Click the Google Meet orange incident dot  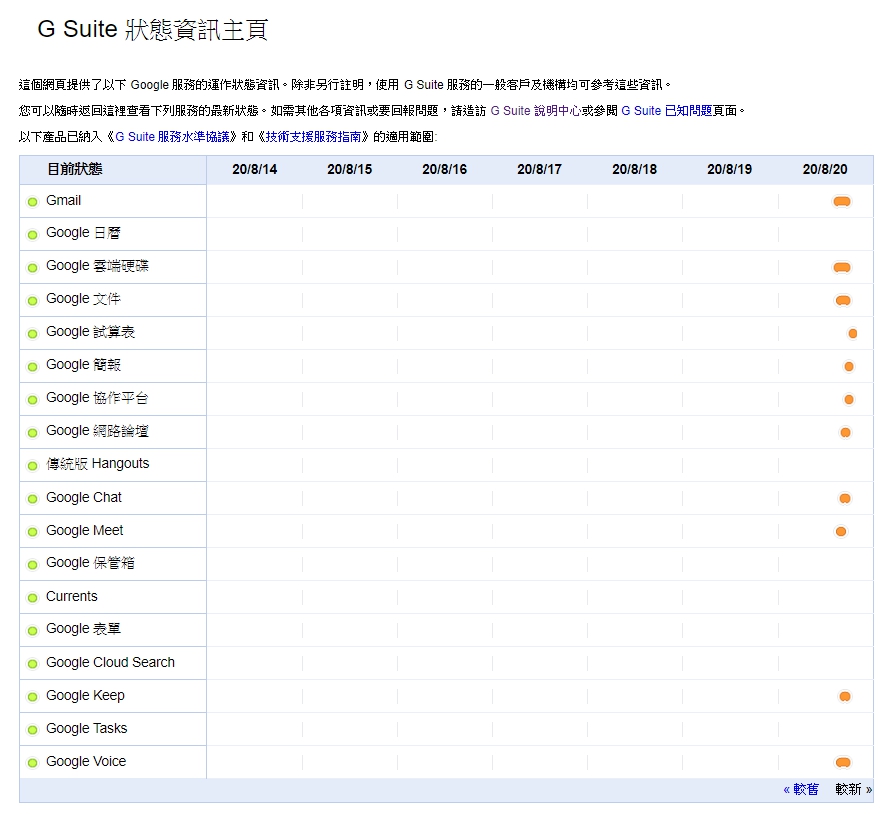841,531
